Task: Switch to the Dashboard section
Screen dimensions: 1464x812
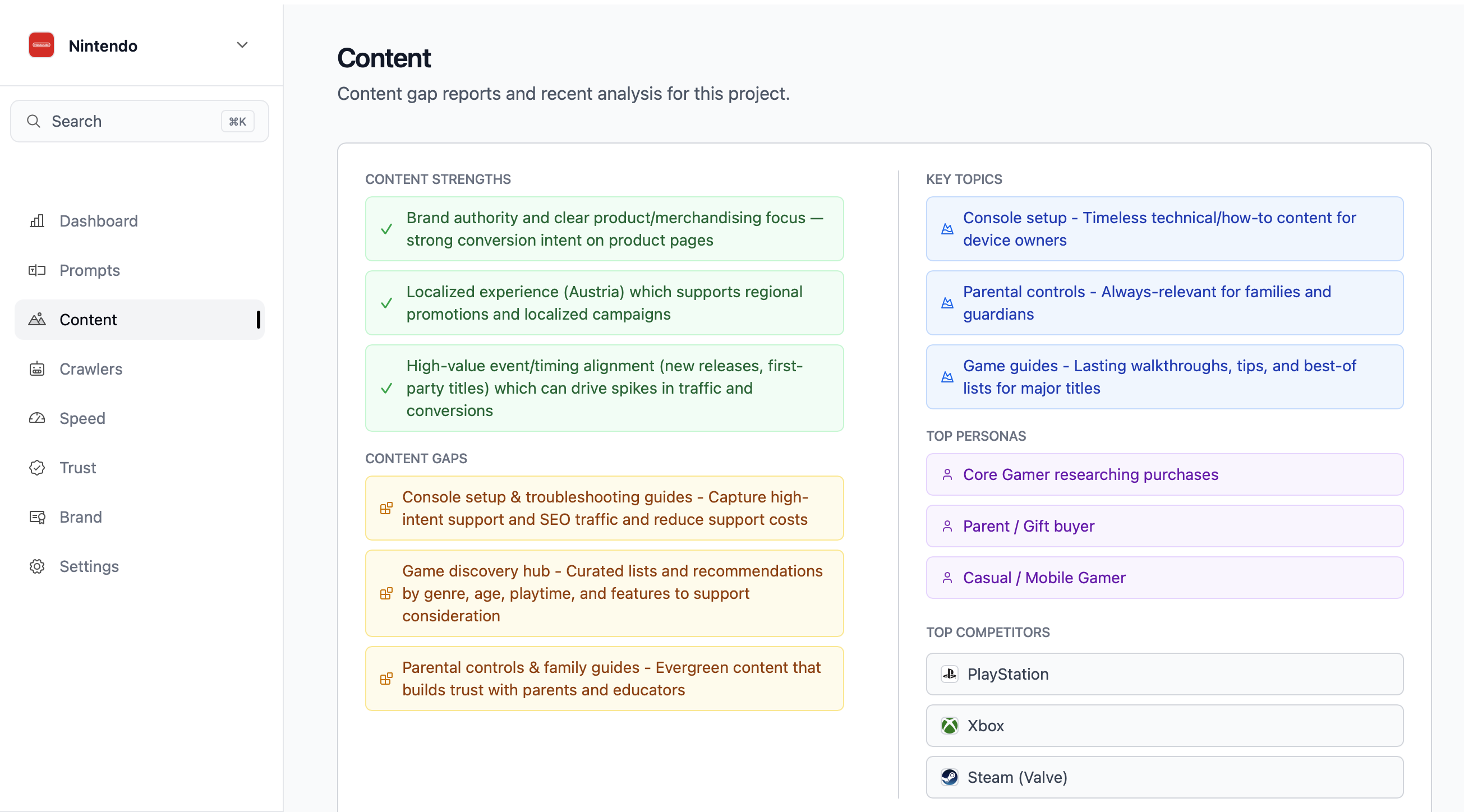Action: coord(98,221)
